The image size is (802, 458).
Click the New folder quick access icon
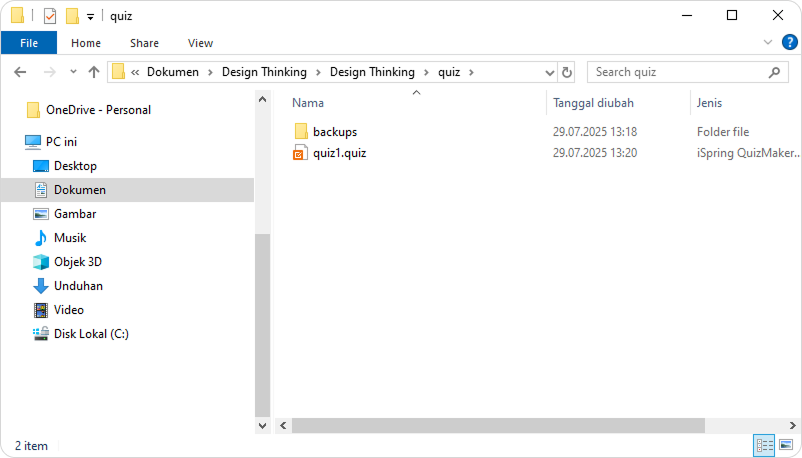tap(72, 16)
